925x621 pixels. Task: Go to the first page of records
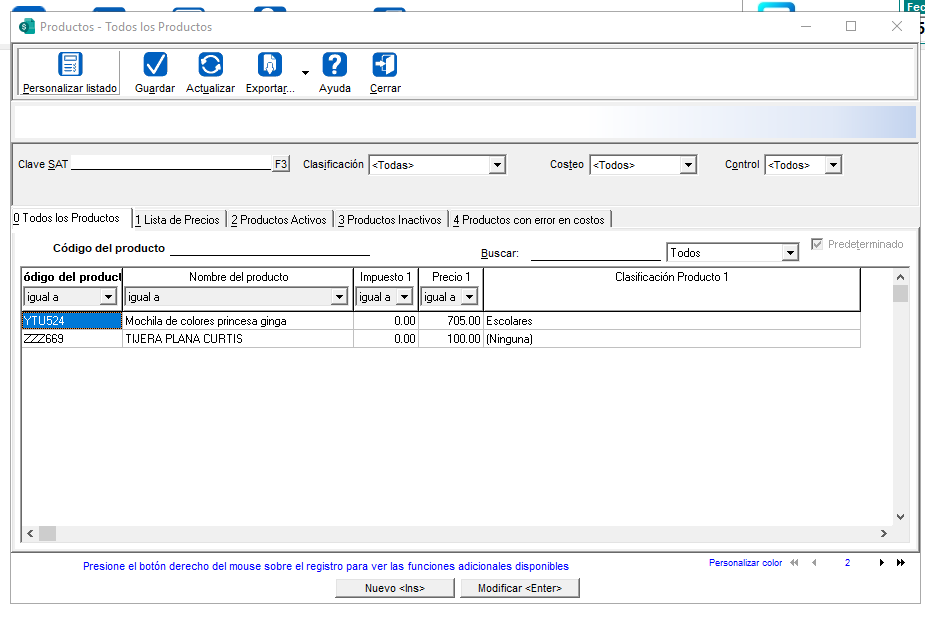(795, 563)
